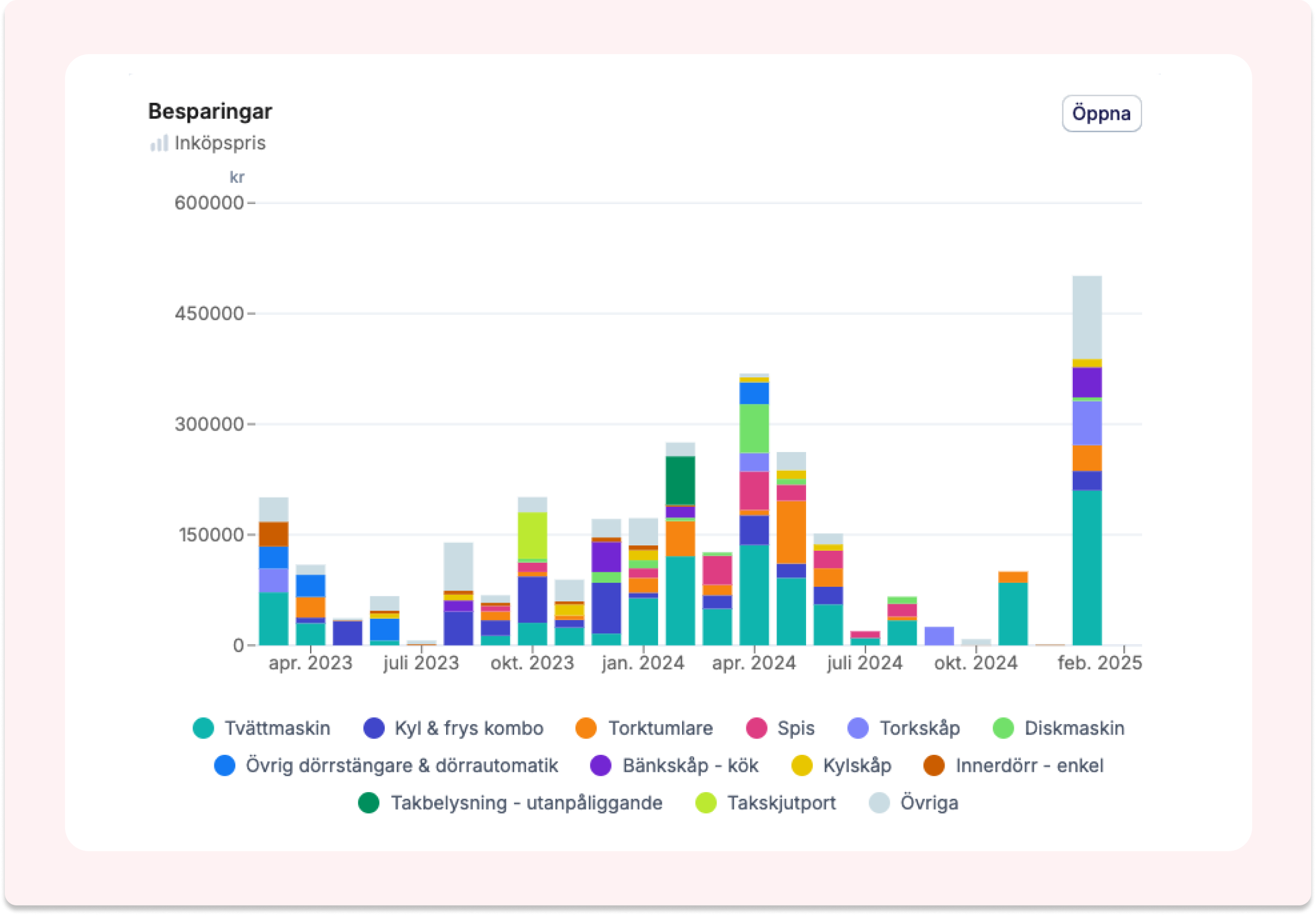
Task: Click the okt. 2023 axis label
Action: [x=532, y=663]
